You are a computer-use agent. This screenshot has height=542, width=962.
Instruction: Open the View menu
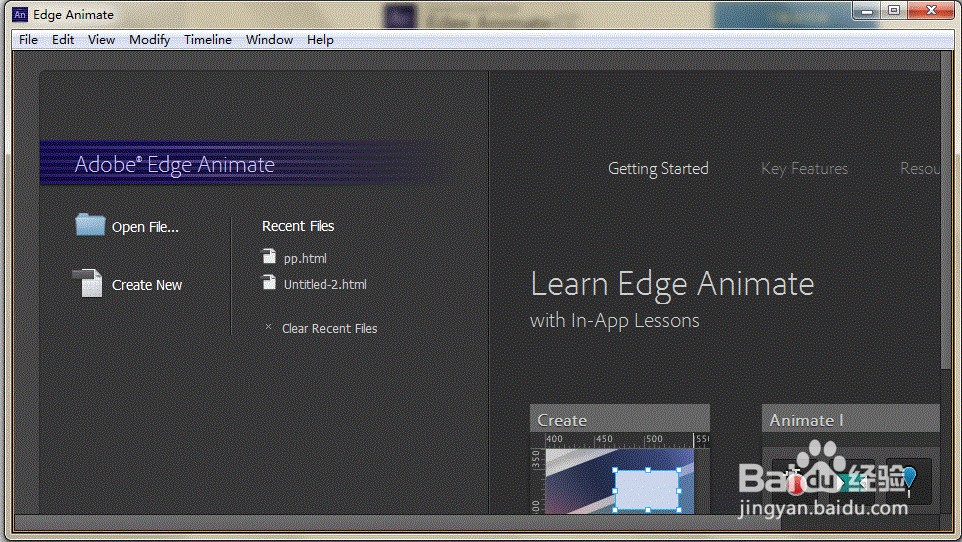point(101,40)
